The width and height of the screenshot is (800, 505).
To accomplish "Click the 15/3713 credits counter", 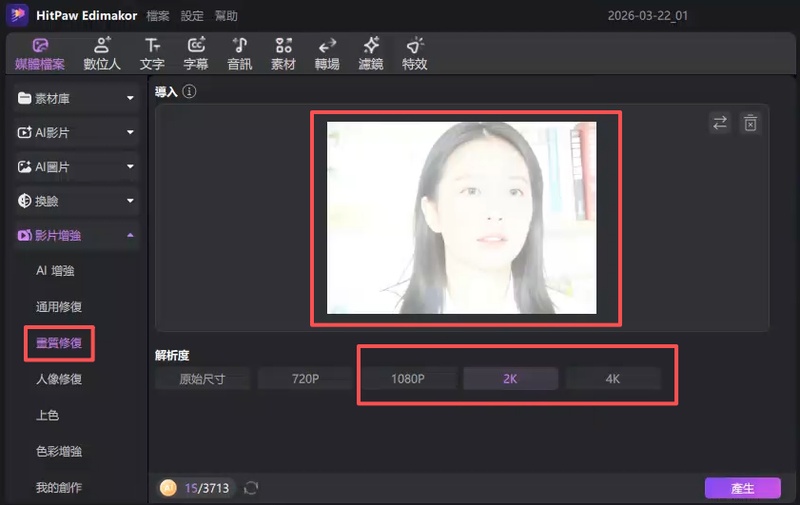I will click(x=207, y=488).
